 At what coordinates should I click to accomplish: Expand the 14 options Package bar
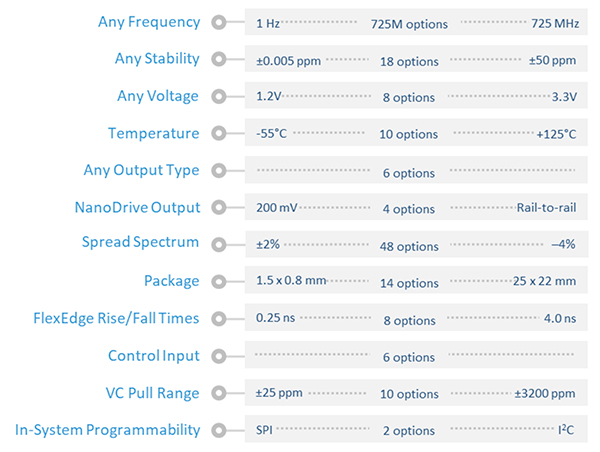tap(416, 283)
